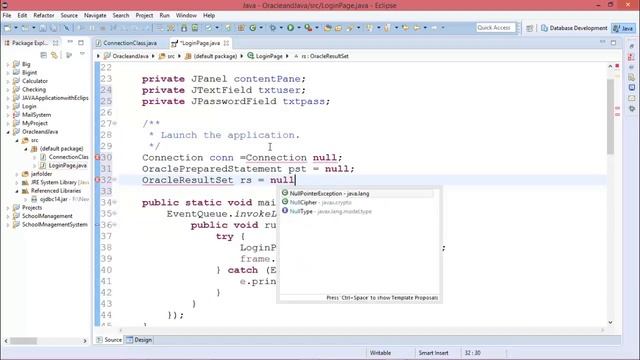Expand the SchoolManagement project node
The height and width of the screenshot is (360, 640).
(x=8, y=216)
